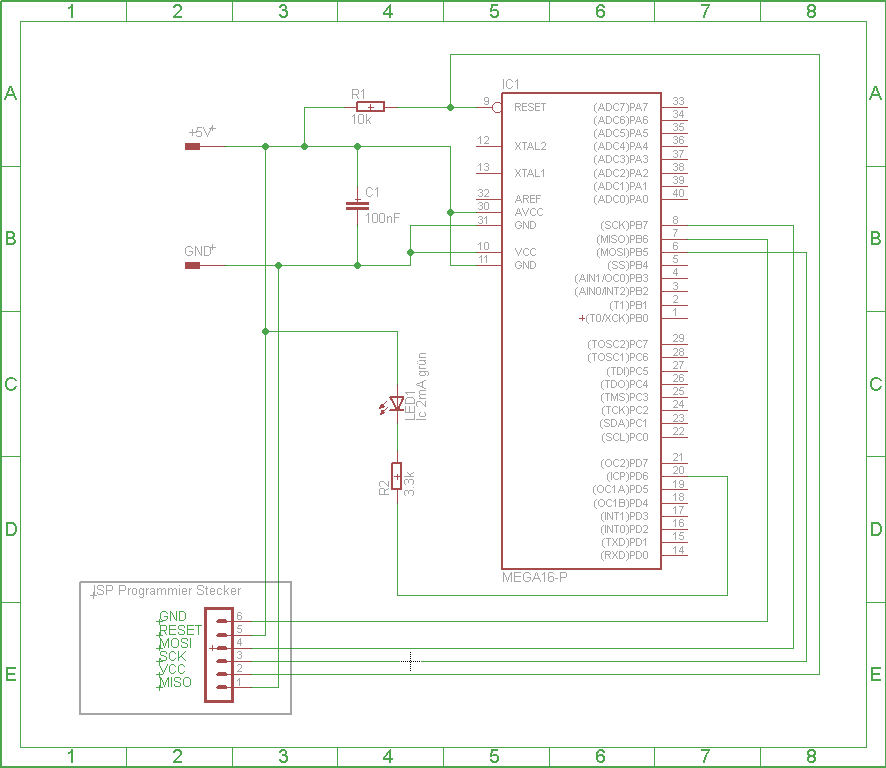The image size is (886, 768).
Task: Click the (ADC0)PA0 pin label
Action: pos(620,199)
